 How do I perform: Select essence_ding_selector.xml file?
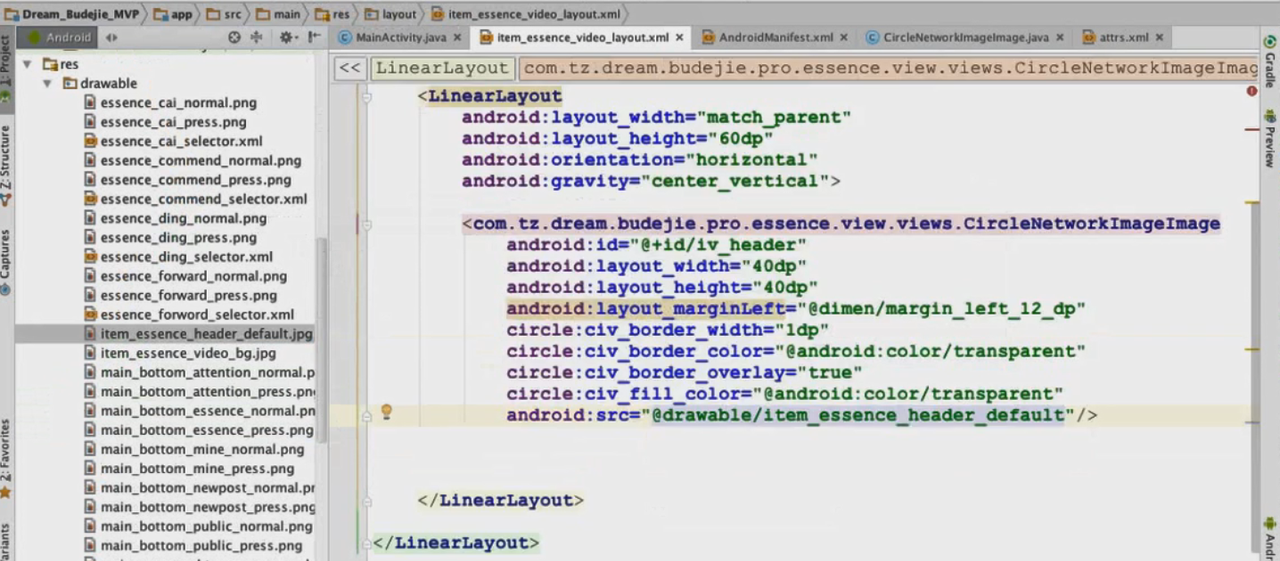click(x=178, y=257)
